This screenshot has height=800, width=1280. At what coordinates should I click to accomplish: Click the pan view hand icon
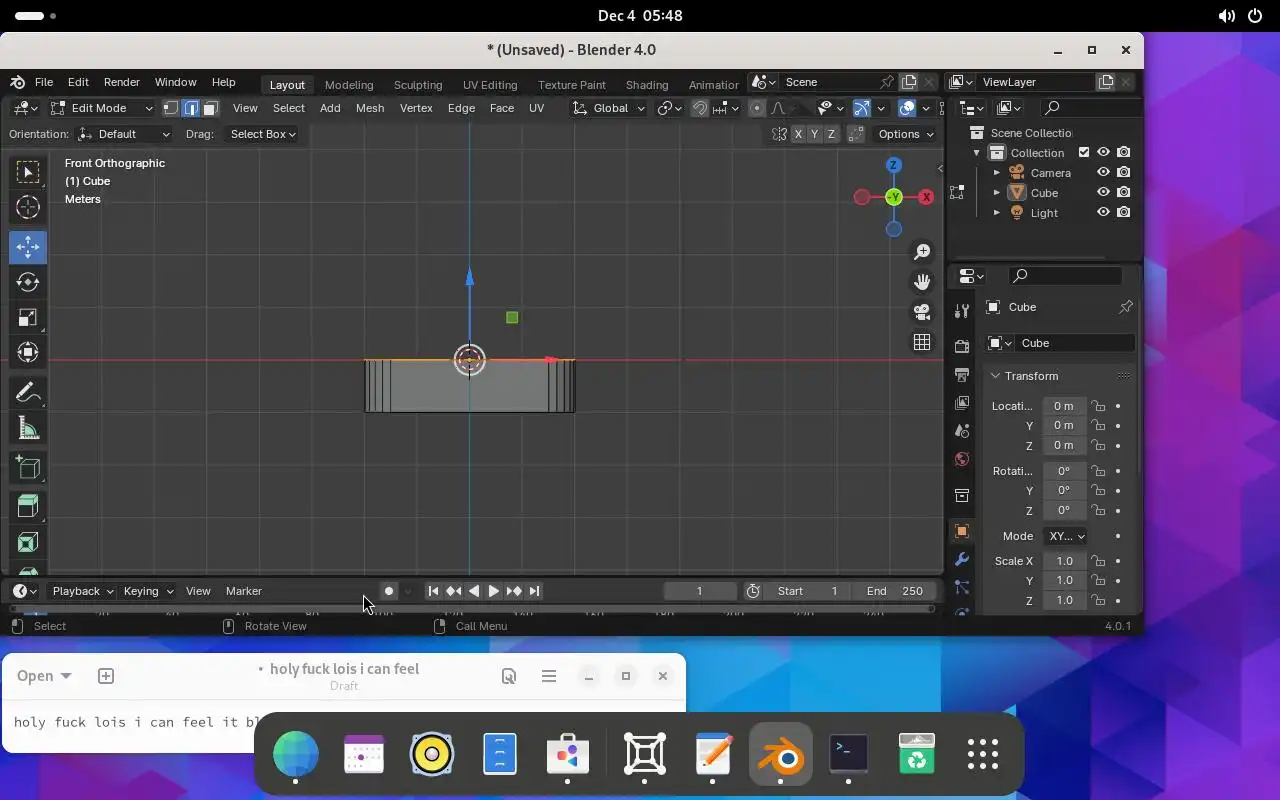[x=922, y=282]
